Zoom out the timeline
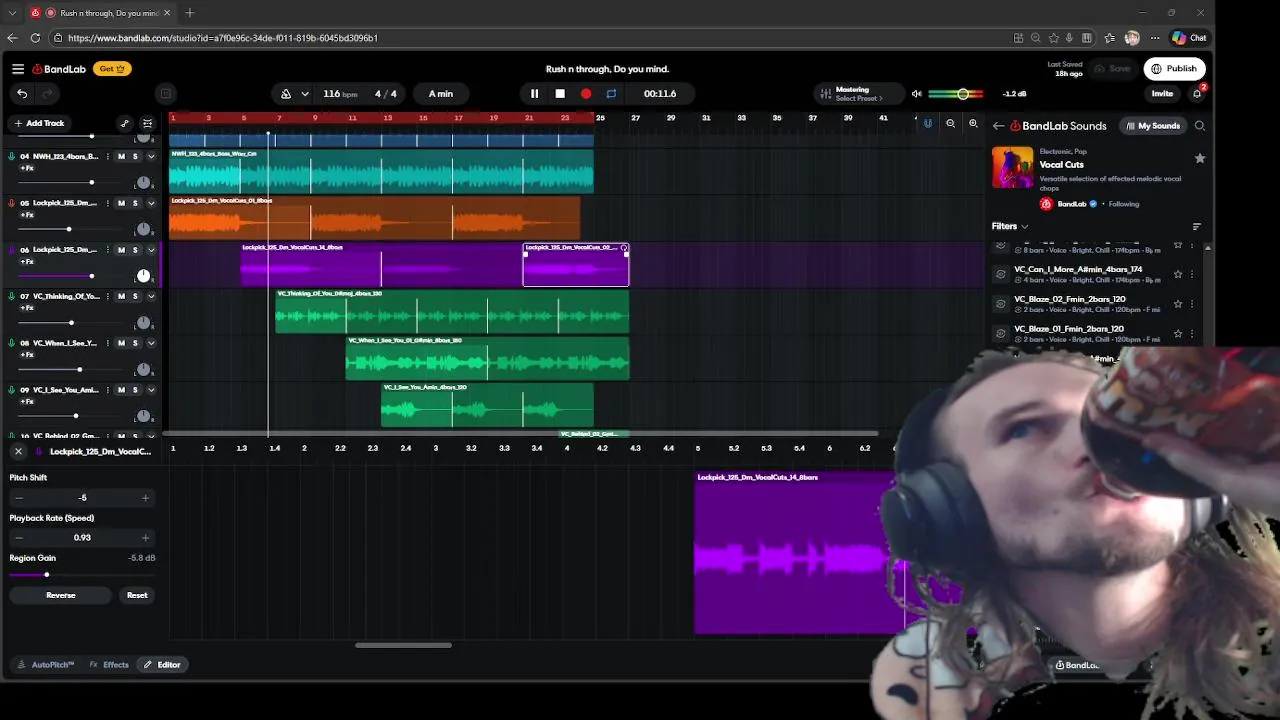 (x=951, y=123)
